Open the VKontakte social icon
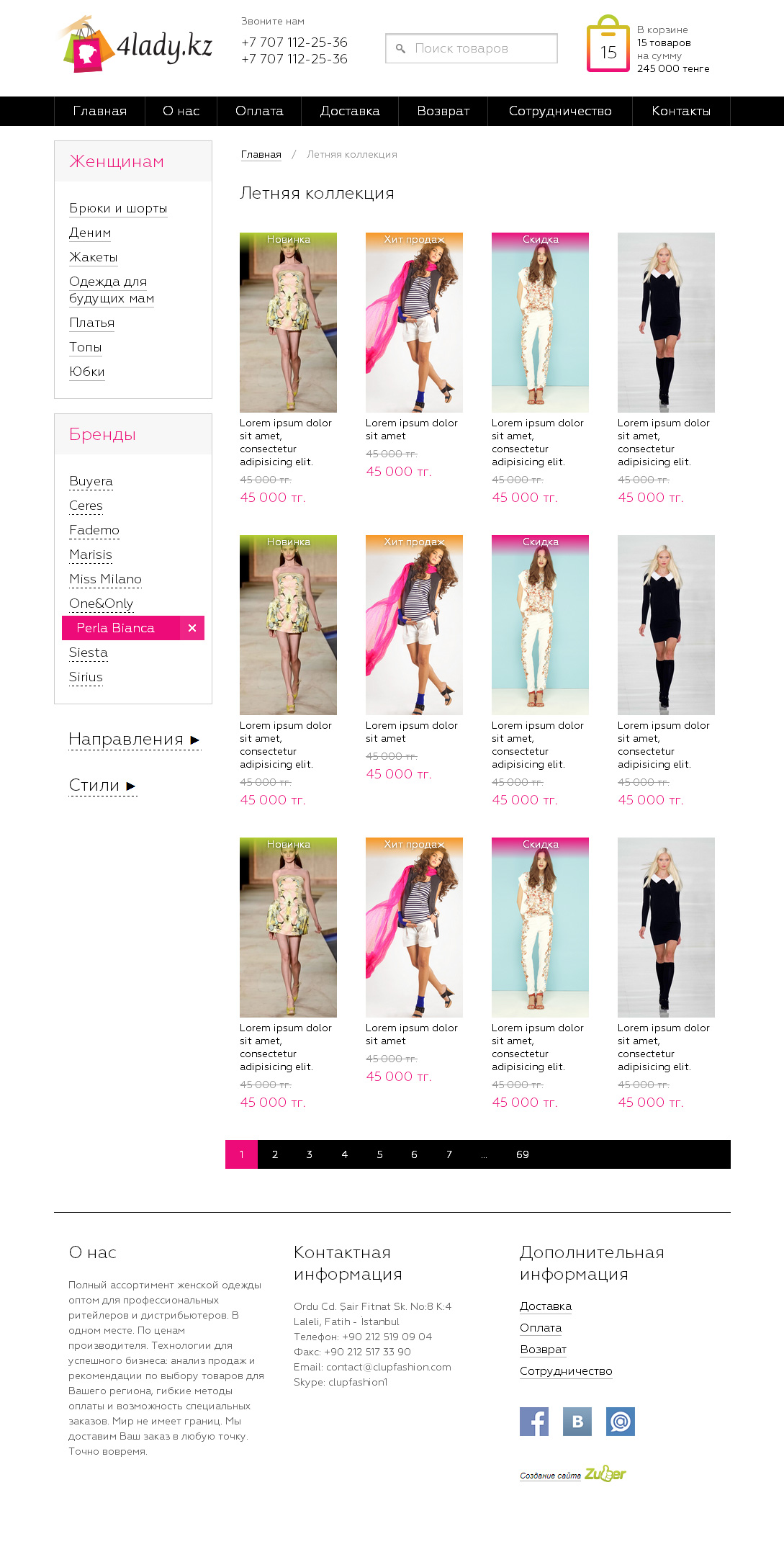 (577, 1421)
